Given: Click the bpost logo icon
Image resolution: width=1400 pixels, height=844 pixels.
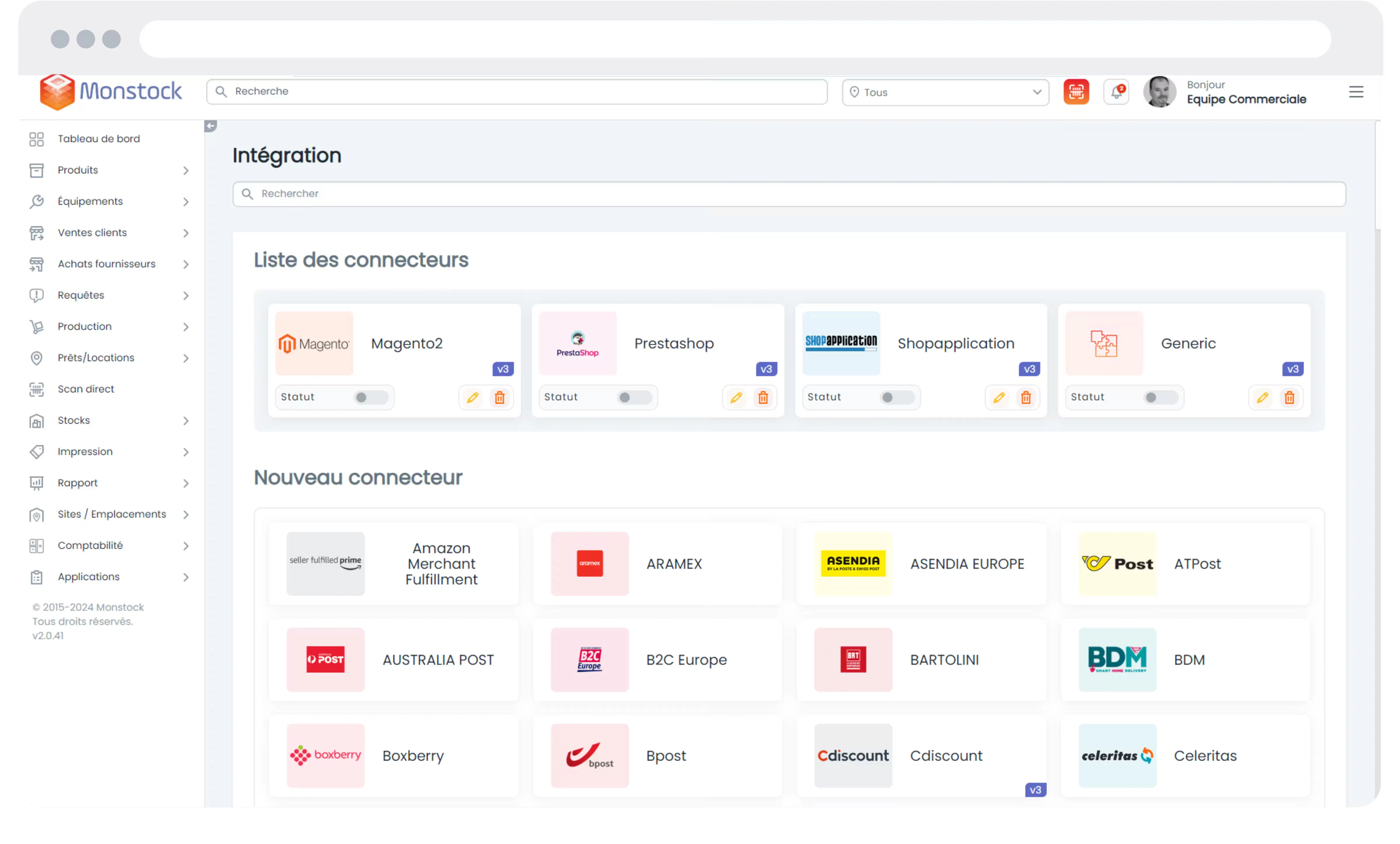Looking at the screenshot, I should [x=590, y=756].
